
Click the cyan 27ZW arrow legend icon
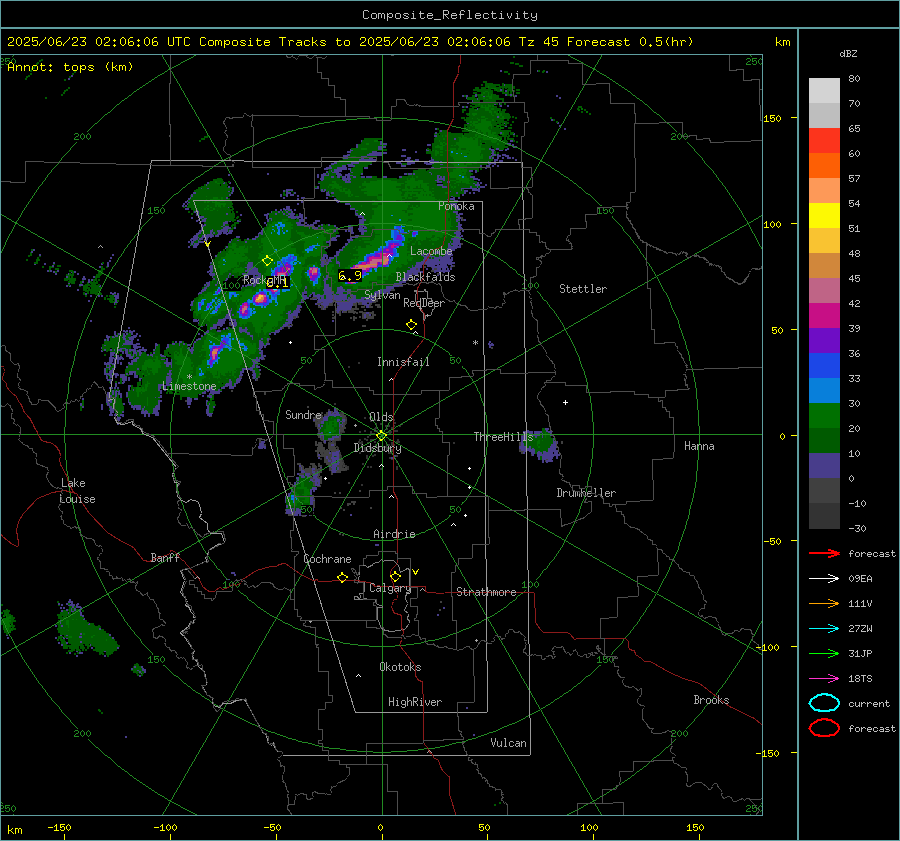[824, 629]
